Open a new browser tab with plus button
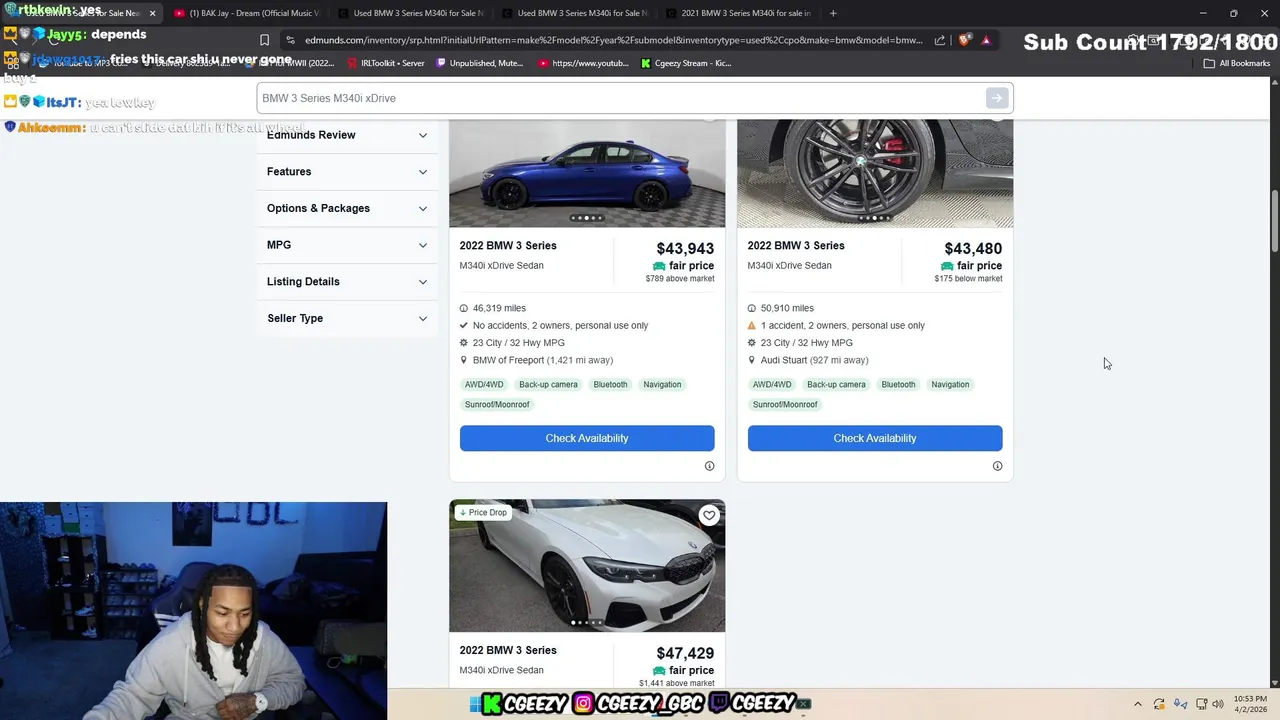This screenshot has width=1280, height=720. tap(833, 13)
